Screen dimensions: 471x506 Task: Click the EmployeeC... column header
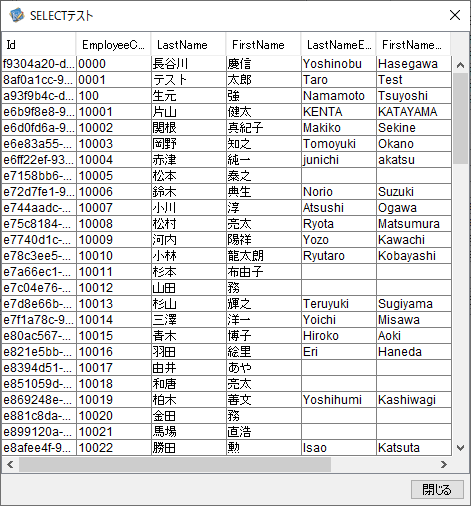pyautogui.click(x=113, y=45)
